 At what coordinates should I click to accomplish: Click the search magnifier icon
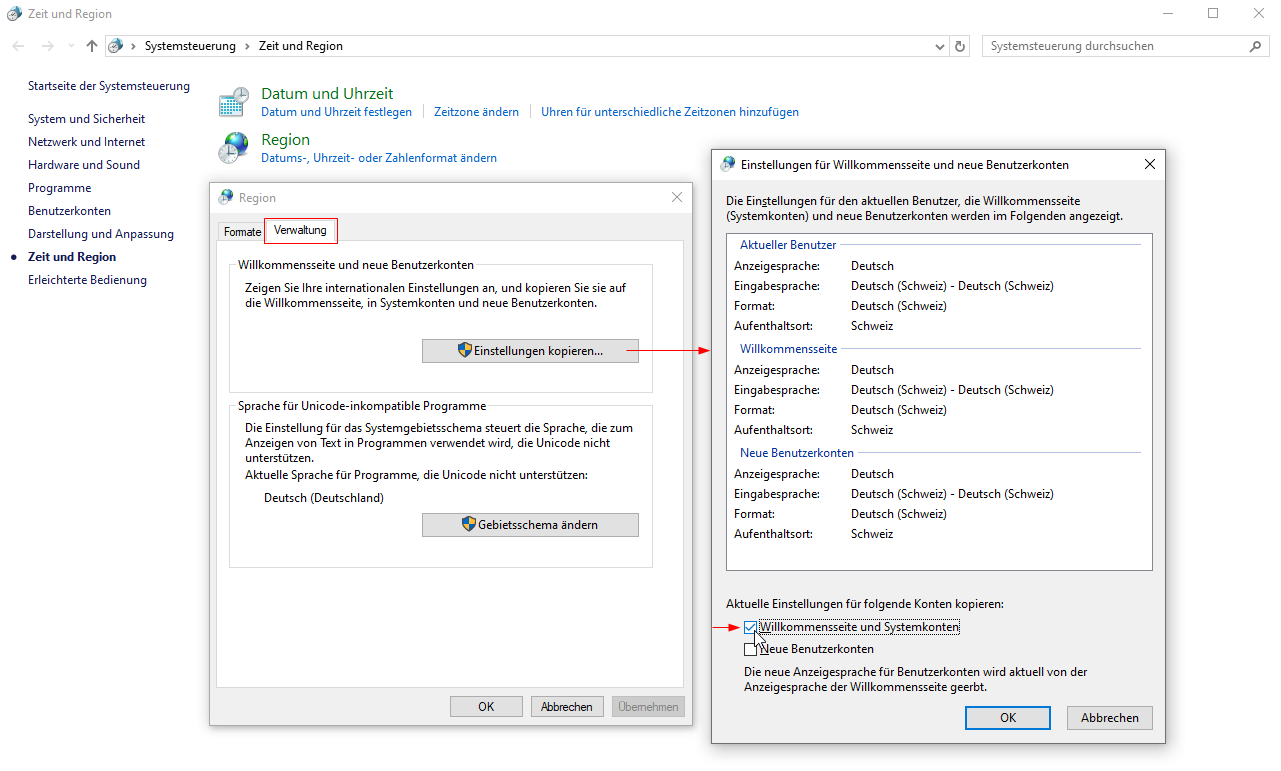click(1256, 46)
